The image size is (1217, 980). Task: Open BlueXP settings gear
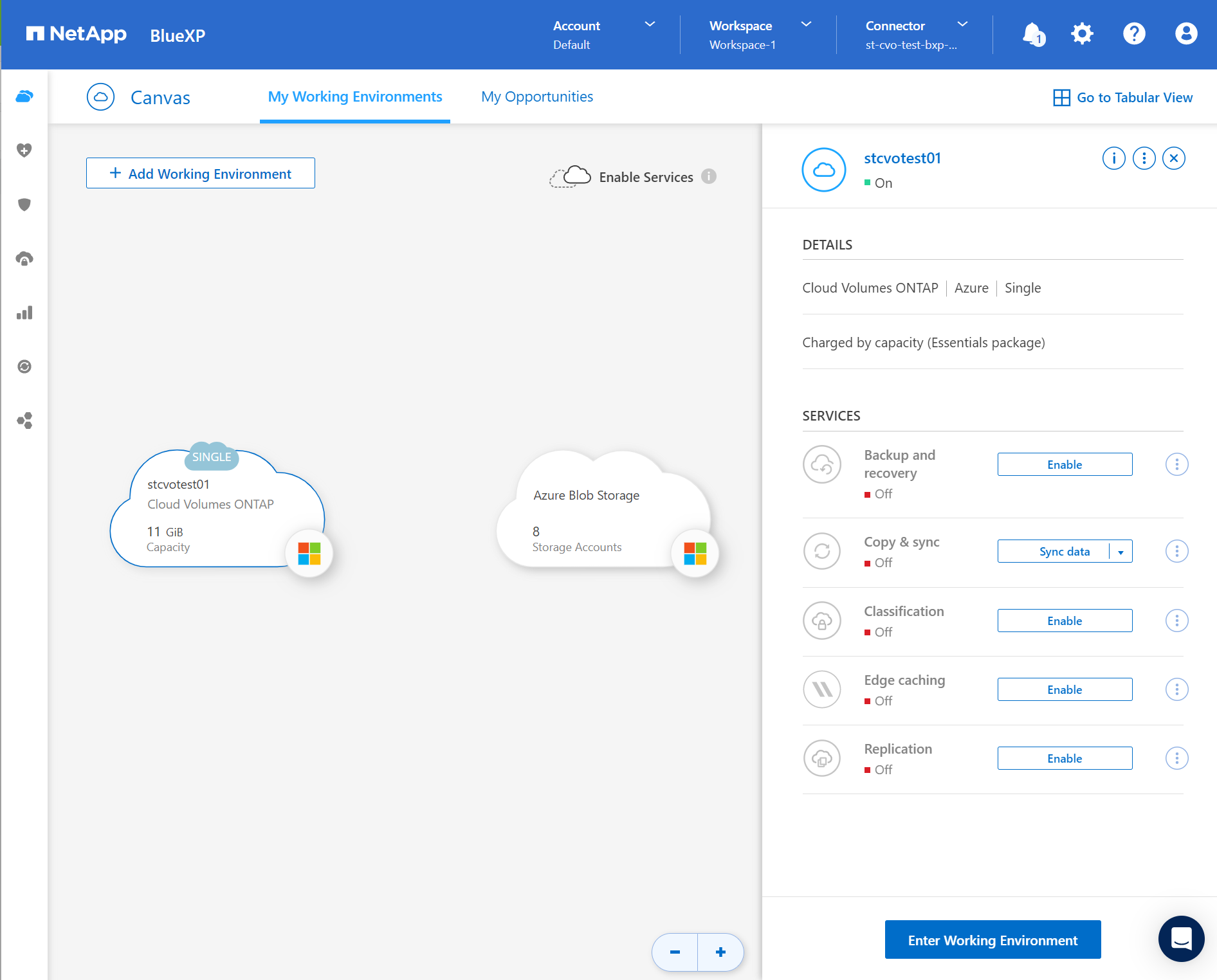tap(1082, 34)
